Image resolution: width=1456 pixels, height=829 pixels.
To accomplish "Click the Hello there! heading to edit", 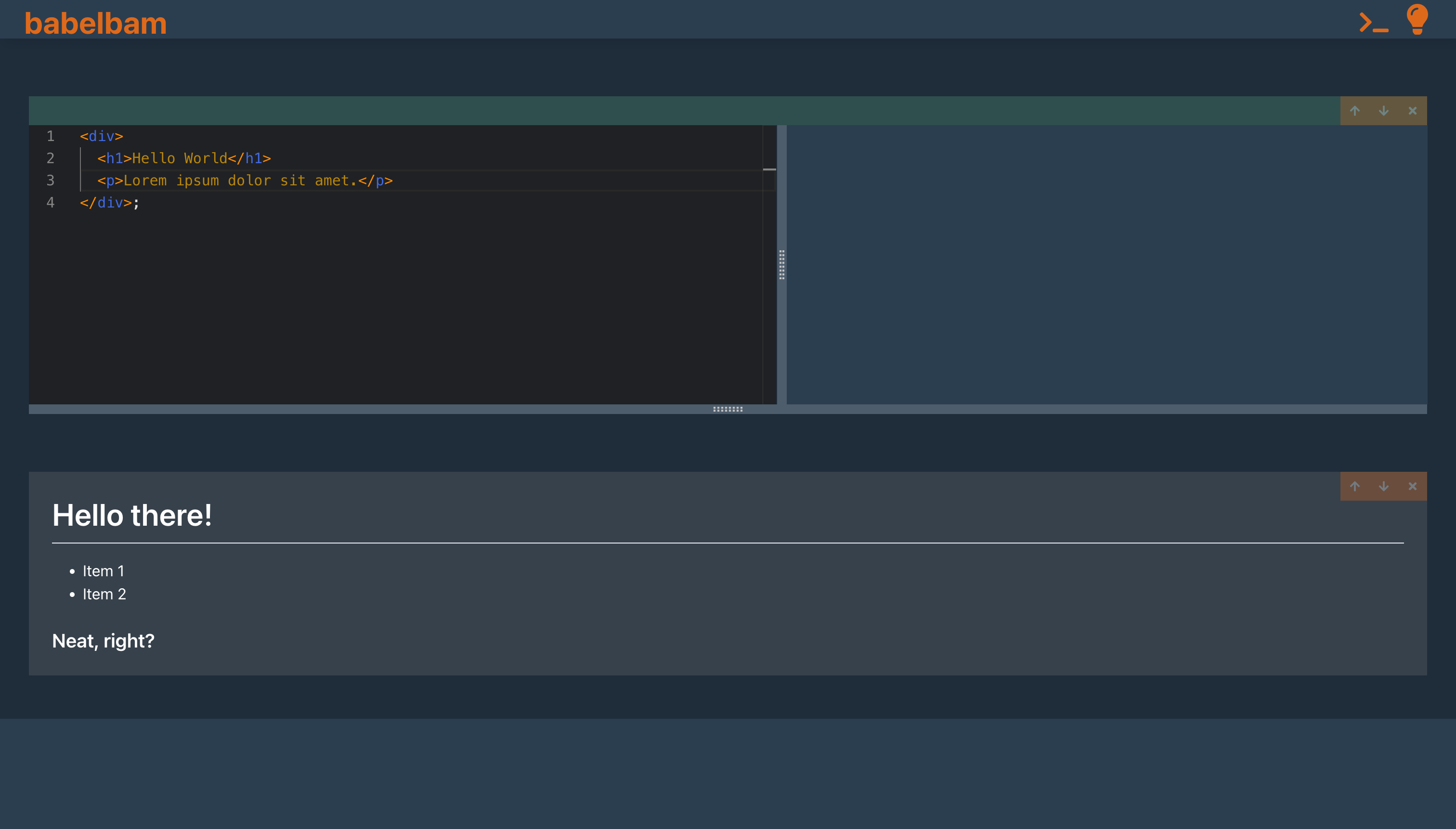I will pyautogui.click(x=132, y=515).
